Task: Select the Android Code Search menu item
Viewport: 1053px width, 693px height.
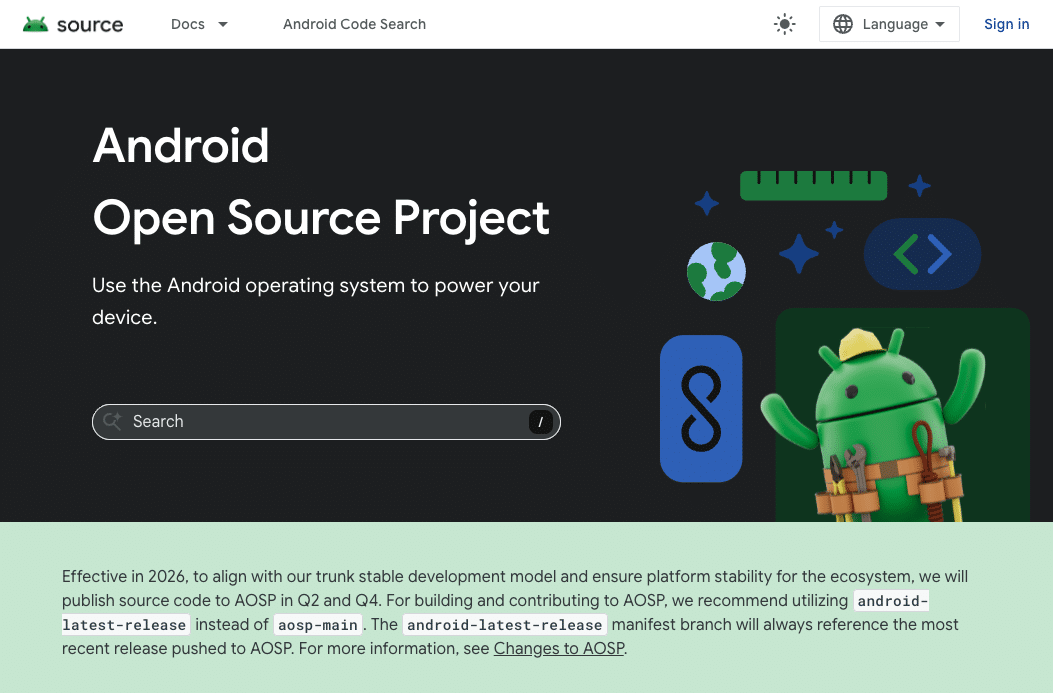Action: pos(354,24)
